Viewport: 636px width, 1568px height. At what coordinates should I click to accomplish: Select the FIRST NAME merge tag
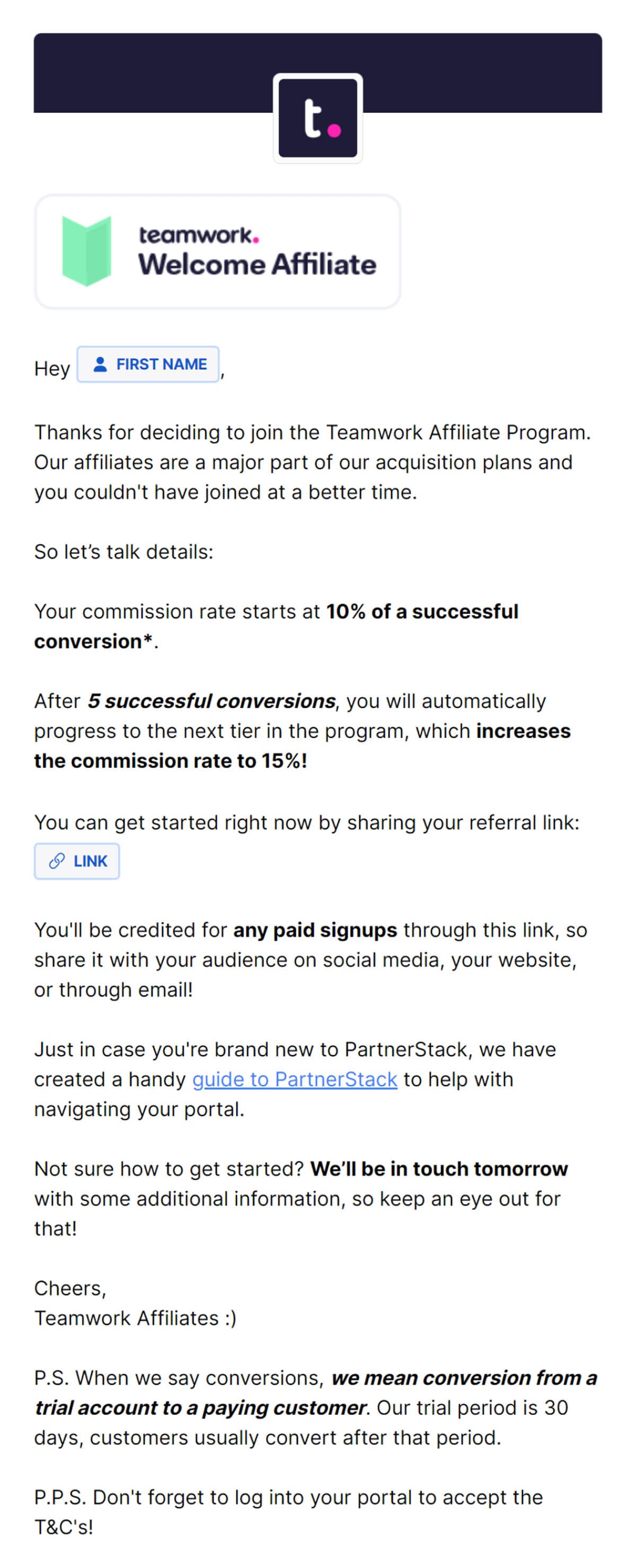tap(148, 364)
